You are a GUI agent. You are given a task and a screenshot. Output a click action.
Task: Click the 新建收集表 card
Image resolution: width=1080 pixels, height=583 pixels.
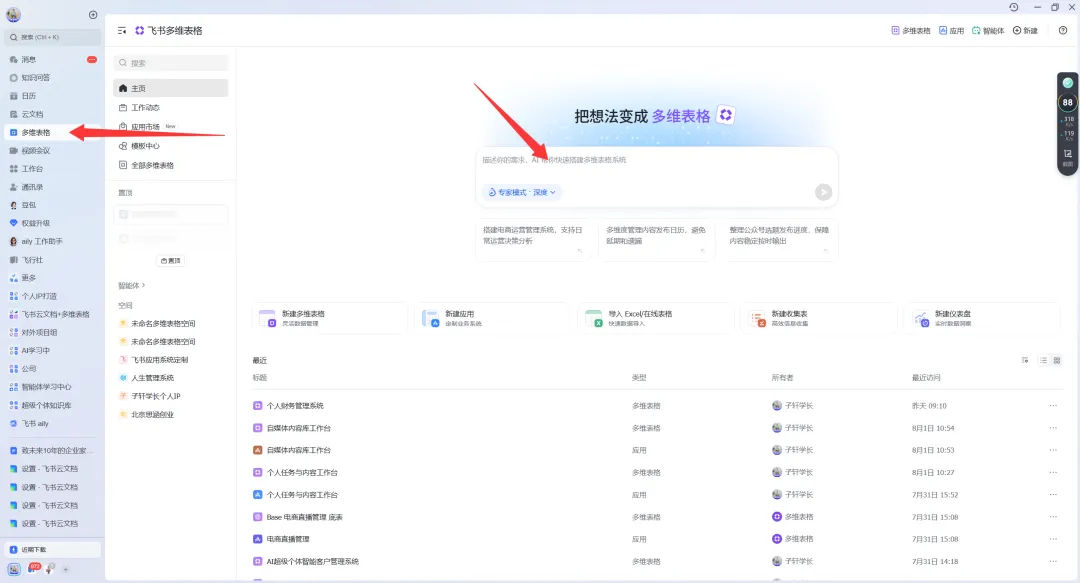click(819, 318)
